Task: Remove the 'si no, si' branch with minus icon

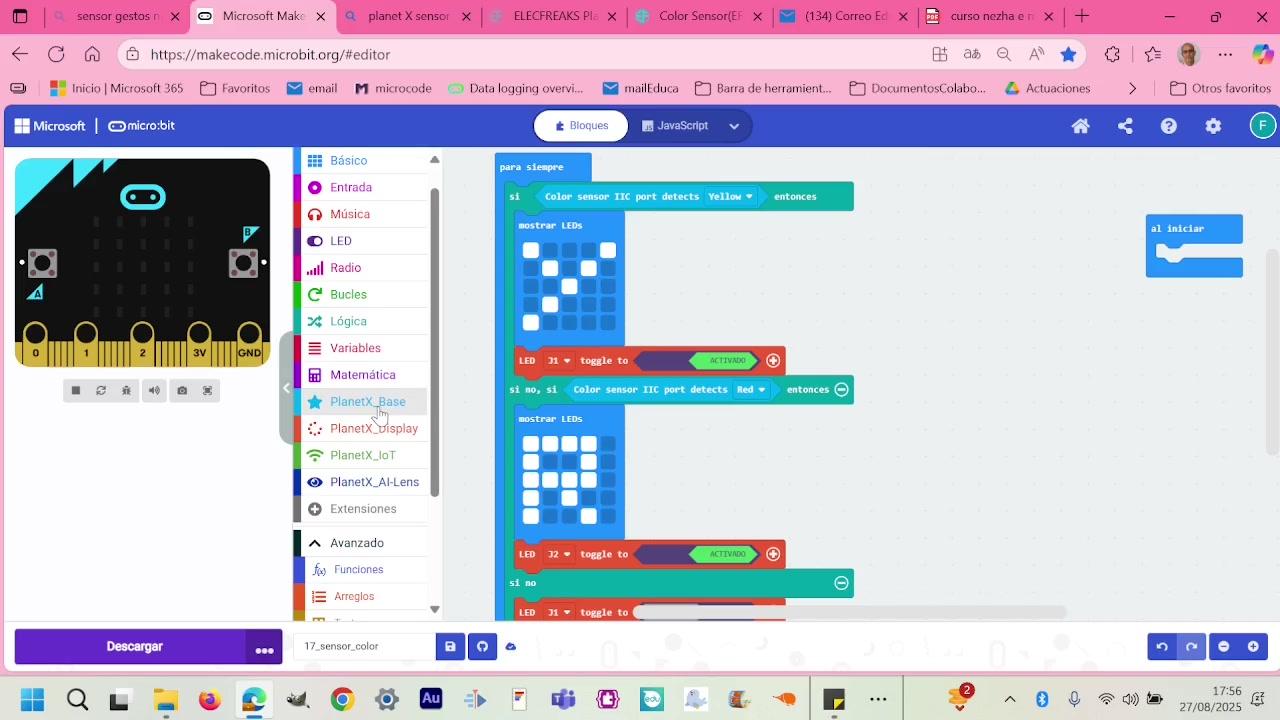Action: click(x=842, y=389)
